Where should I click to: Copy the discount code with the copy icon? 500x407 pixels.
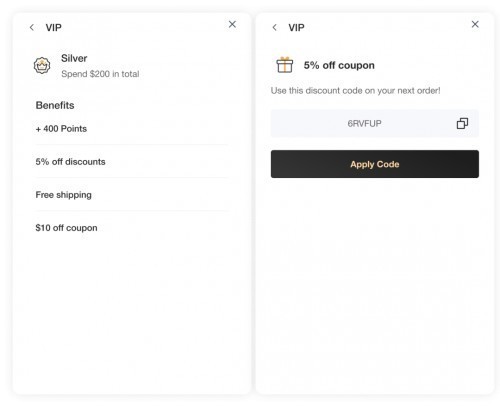(x=462, y=123)
